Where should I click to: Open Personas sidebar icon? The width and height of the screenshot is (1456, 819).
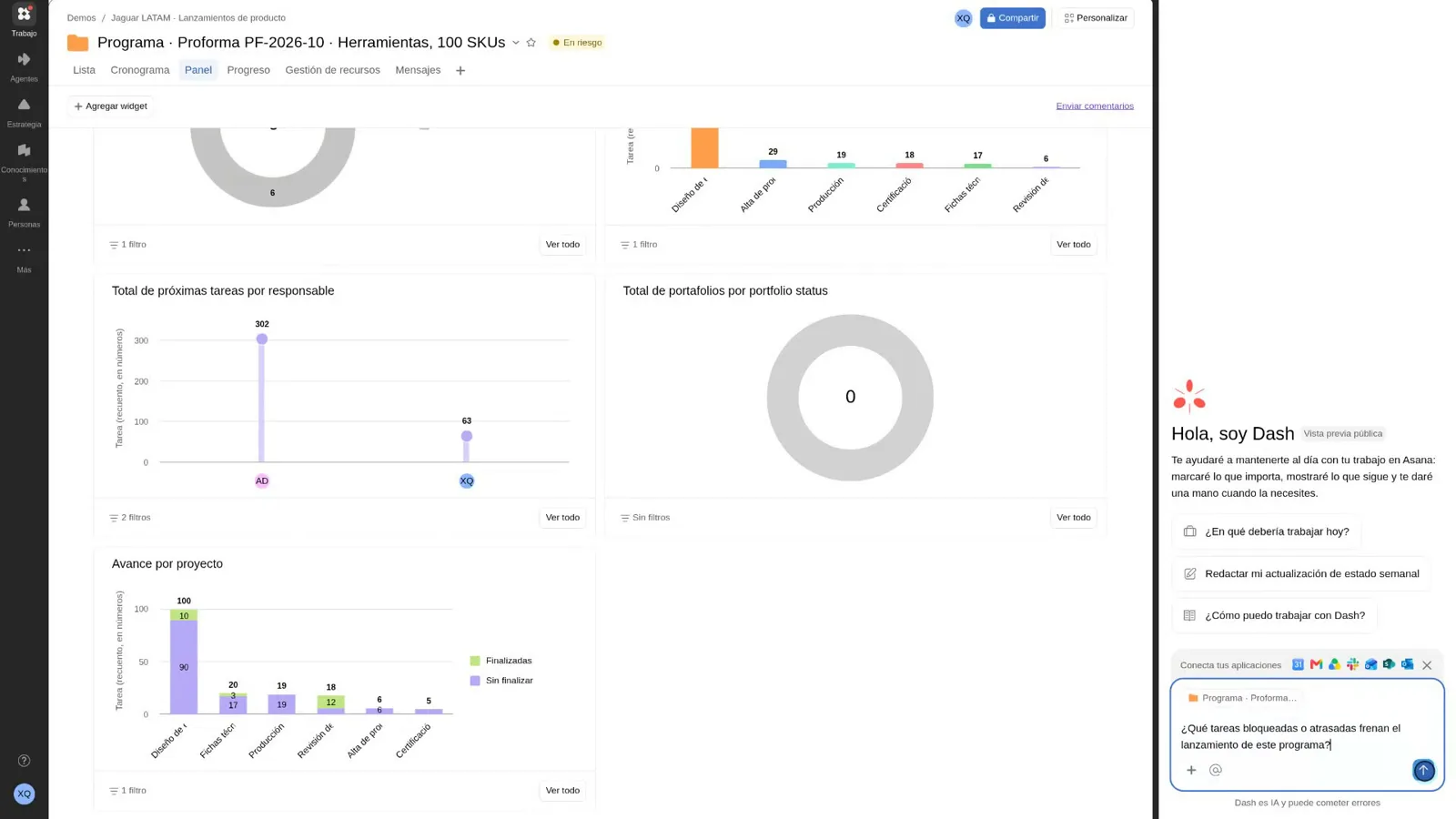(24, 212)
